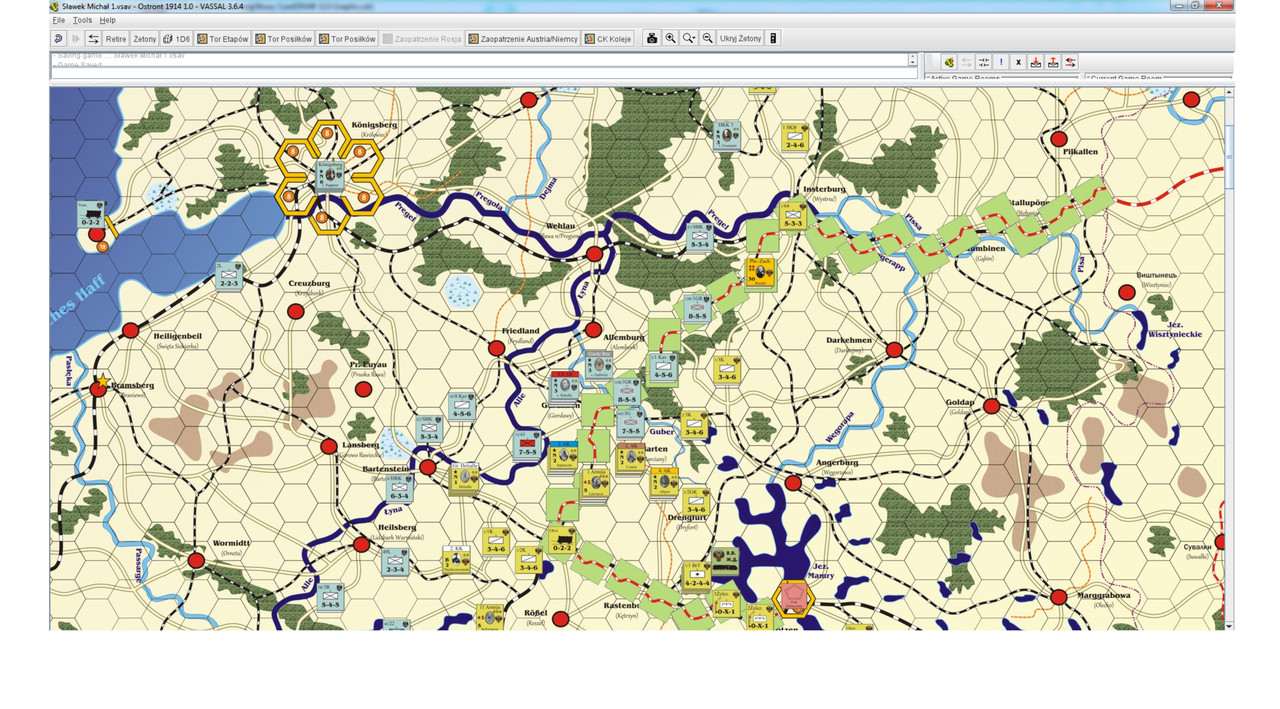Open the Tools menu

[x=82, y=20]
